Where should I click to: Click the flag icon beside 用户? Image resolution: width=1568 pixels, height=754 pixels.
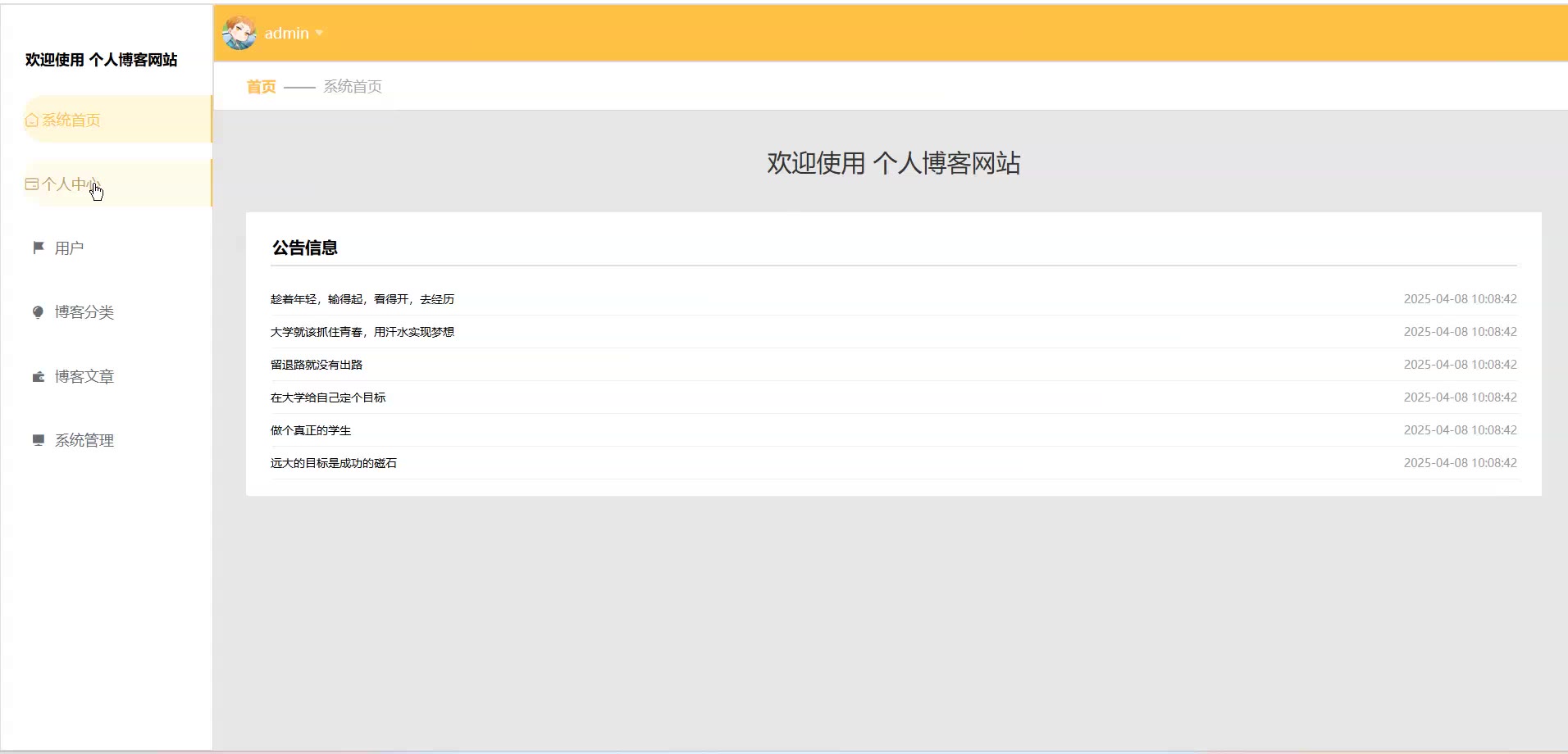[x=38, y=248]
